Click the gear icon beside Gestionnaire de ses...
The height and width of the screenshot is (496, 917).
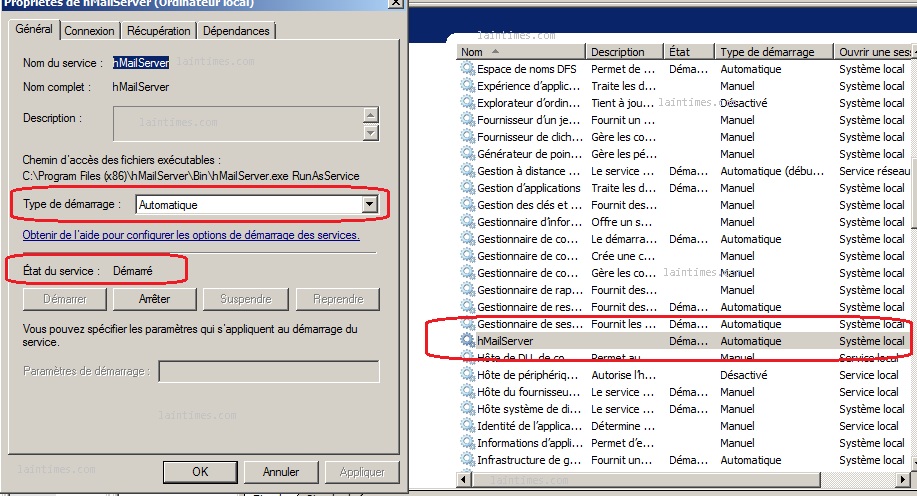click(467, 323)
